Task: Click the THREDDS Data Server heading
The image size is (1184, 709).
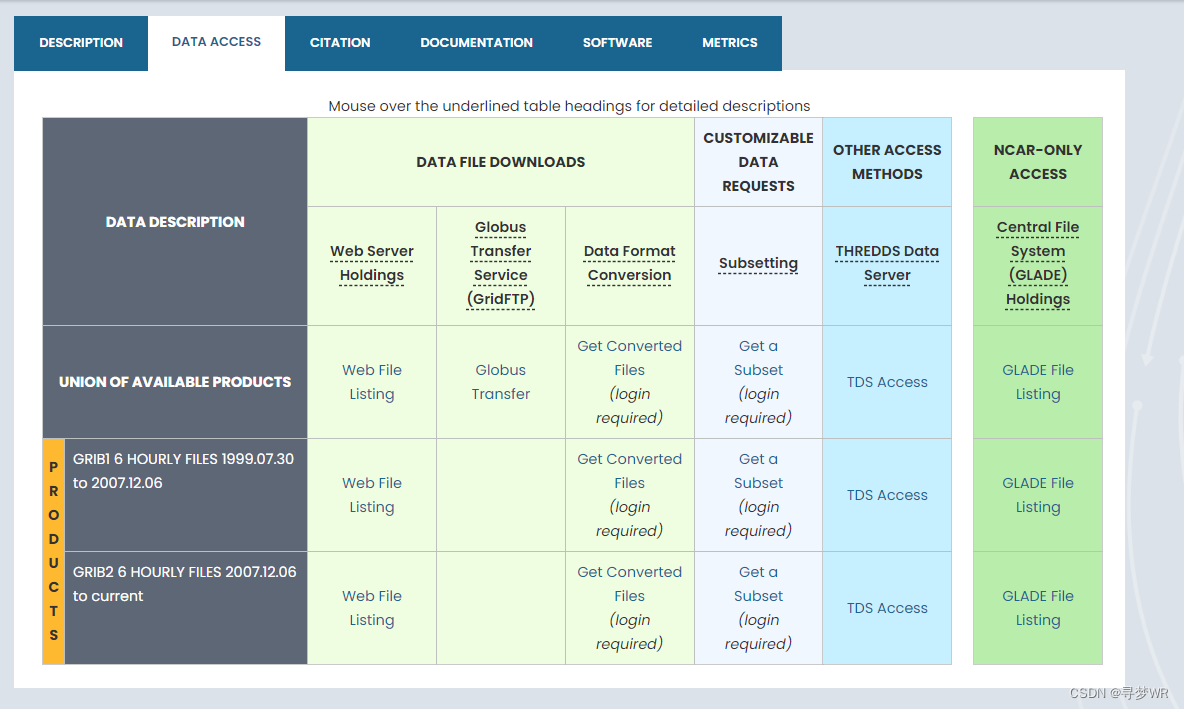Action: coord(887,263)
